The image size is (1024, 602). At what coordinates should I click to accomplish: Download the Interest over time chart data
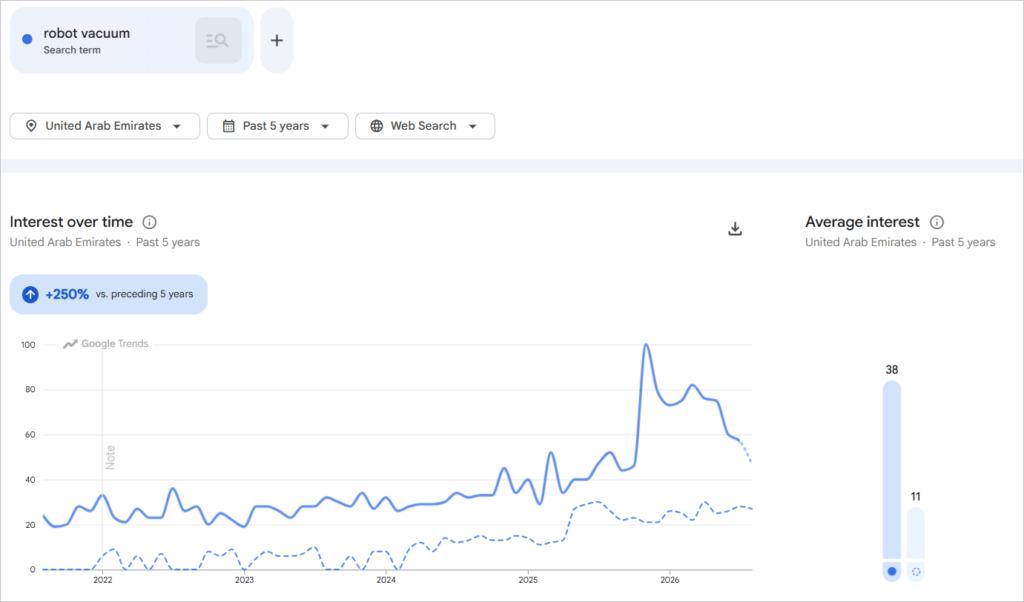click(x=735, y=229)
